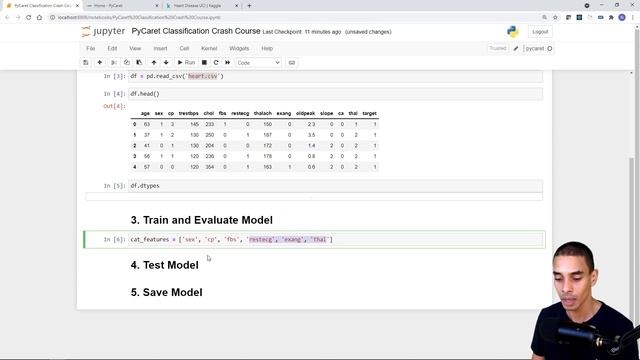The width and height of the screenshot is (640, 360).
Task: Open a new browser tab with plus
Action: [249, 6]
